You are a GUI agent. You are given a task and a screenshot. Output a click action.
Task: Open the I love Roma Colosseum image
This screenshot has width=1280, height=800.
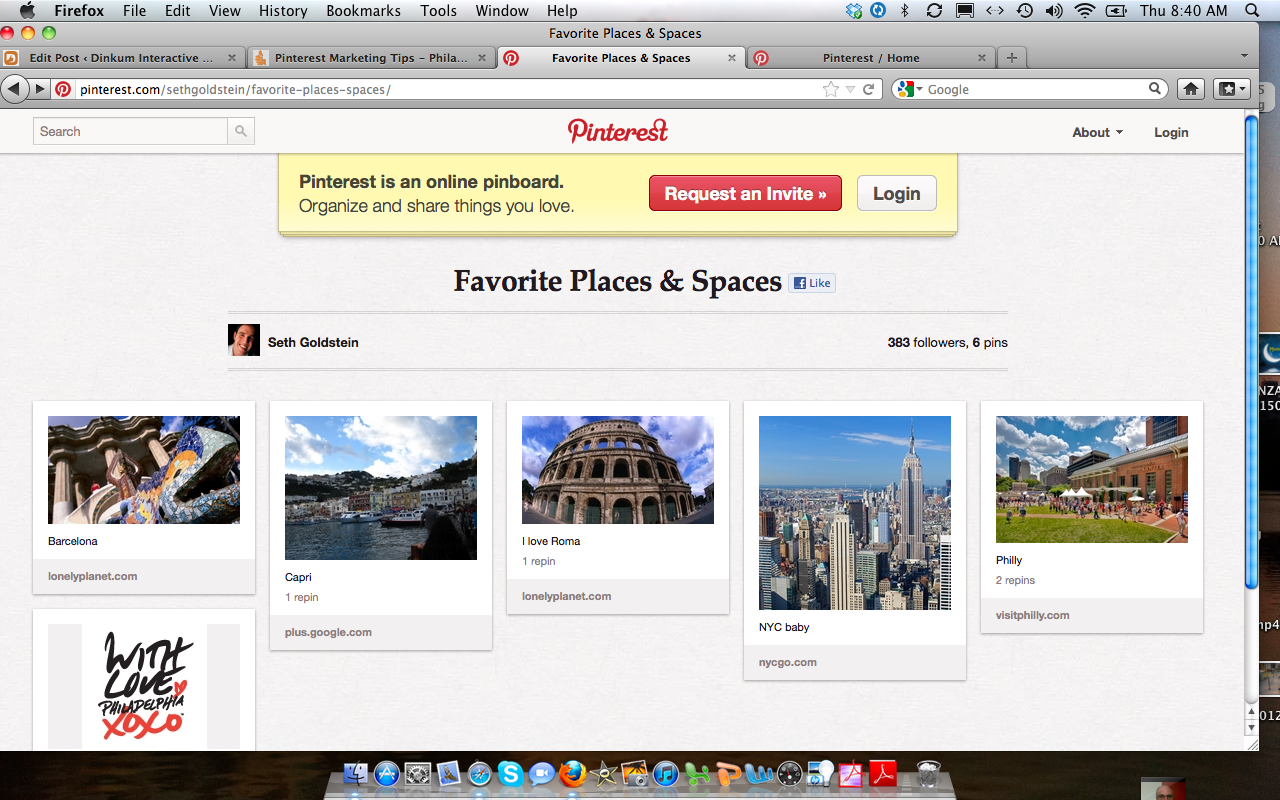[618, 470]
